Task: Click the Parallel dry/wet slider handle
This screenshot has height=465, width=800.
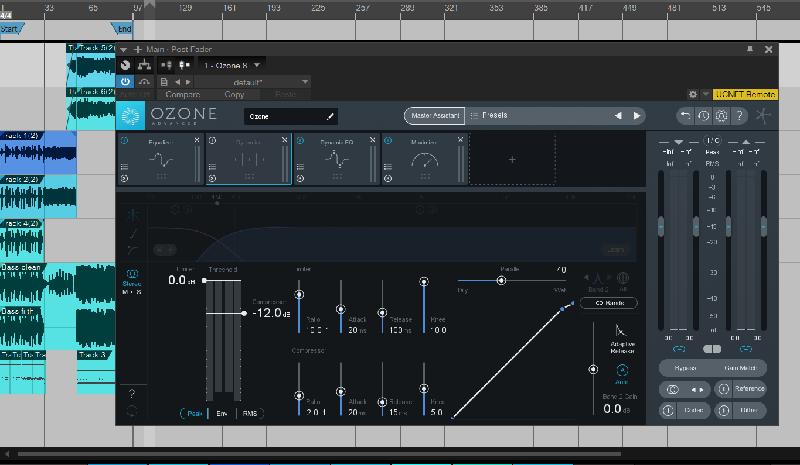Action: [x=502, y=281]
